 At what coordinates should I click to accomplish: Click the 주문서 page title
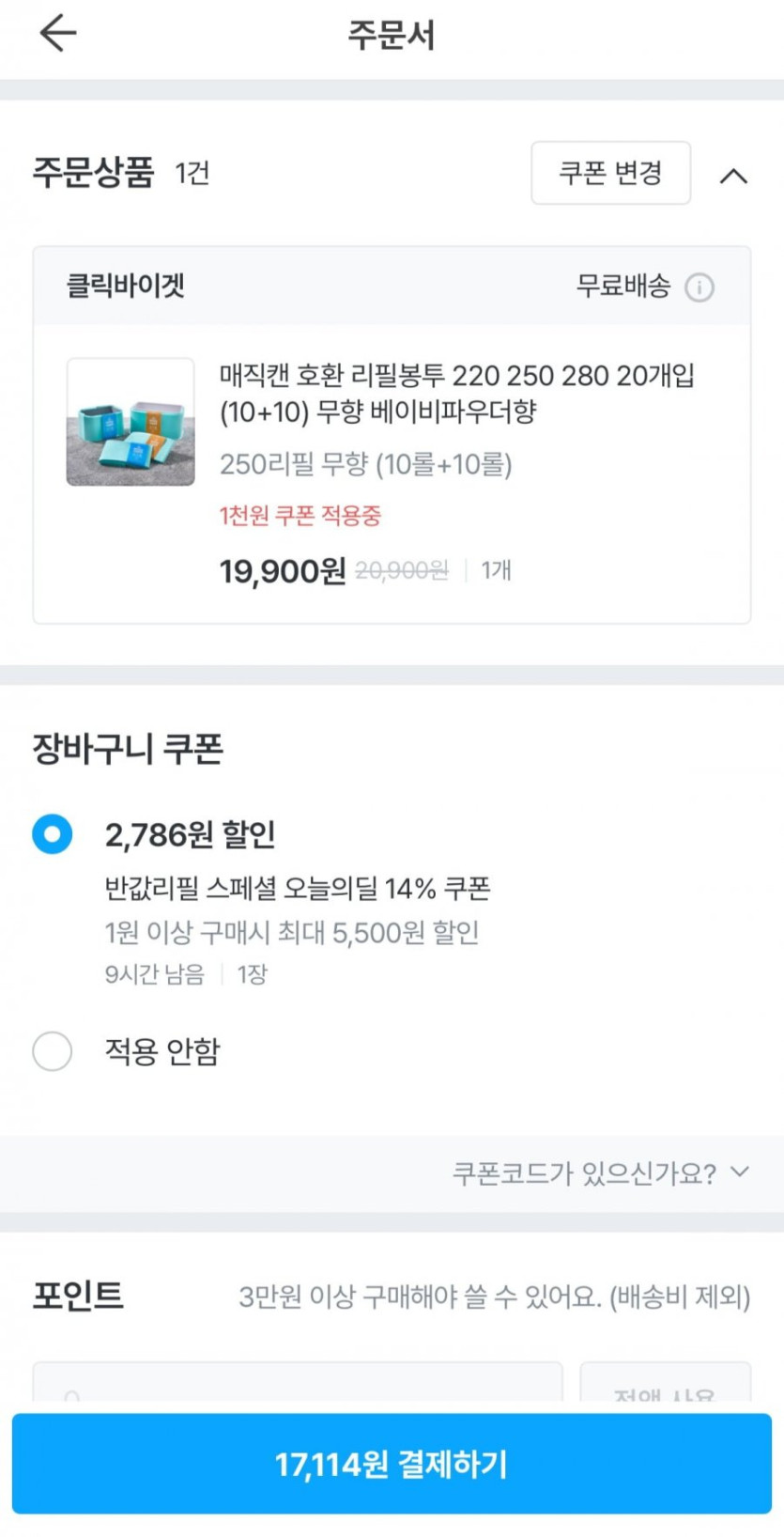coord(392,36)
